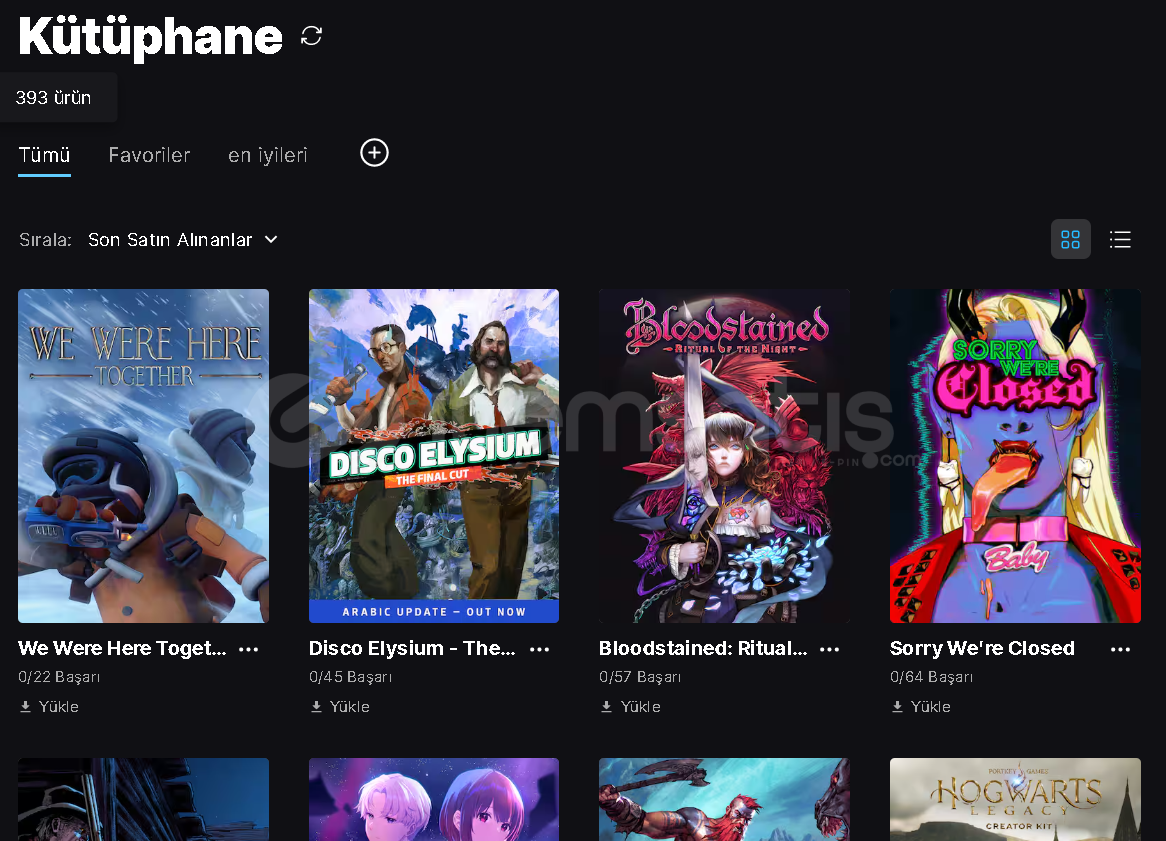
Task: Click Yükle under Bloodstained: Ritual
Action: 631,706
